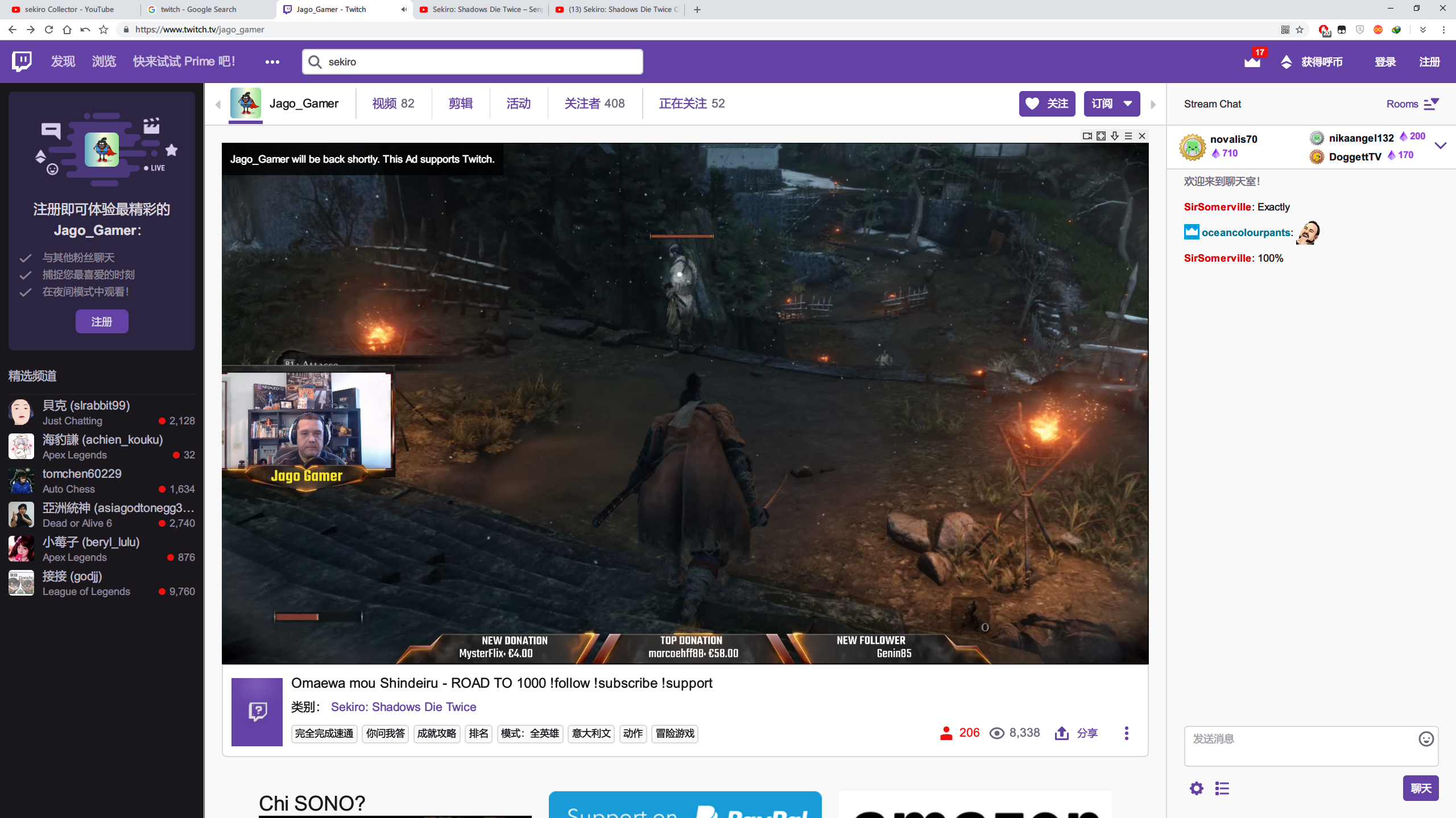1456x818 pixels.
Task: Click 浏览 browse in the Twitch nav
Action: click(x=104, y=61)
